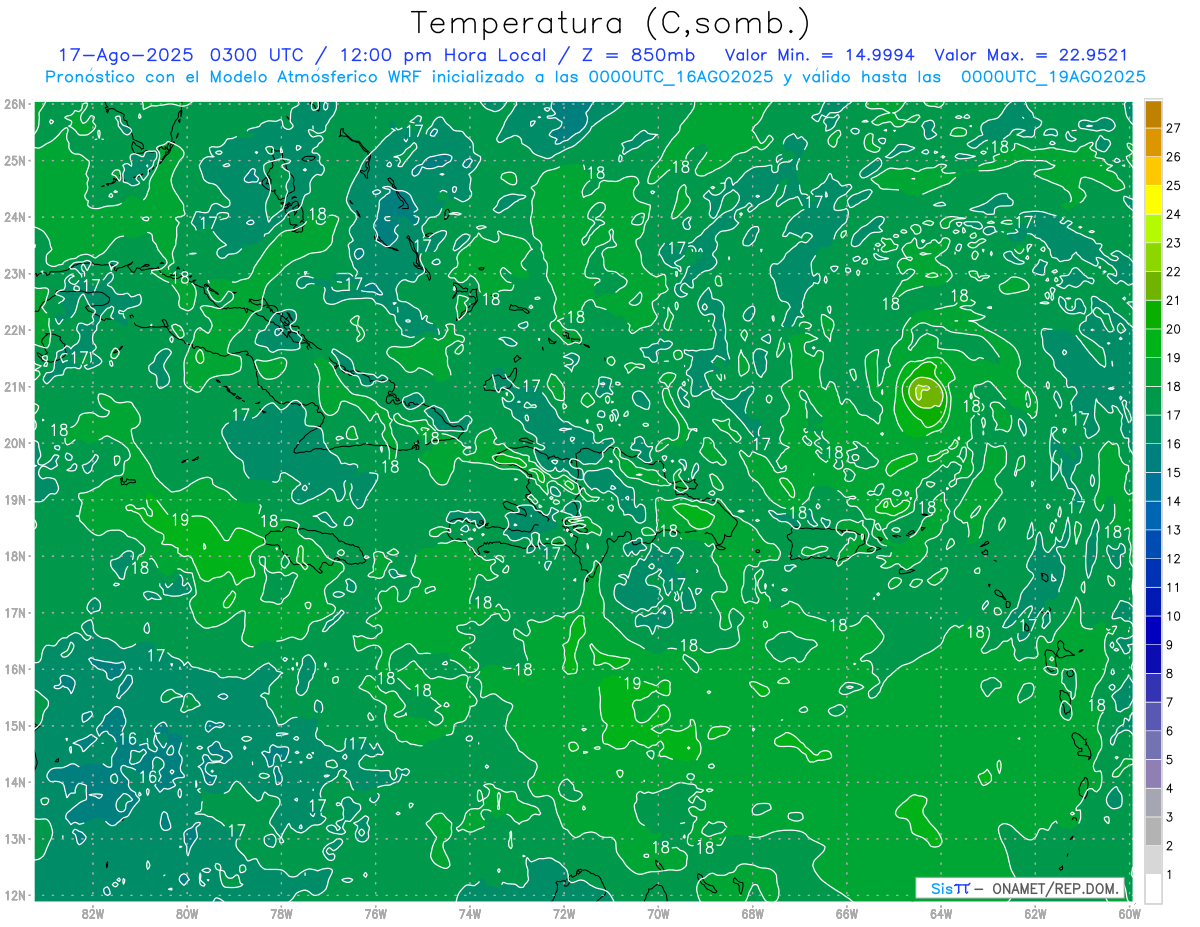Viewport: 1200px width, 927px height.
Task: Click the '78W' longitude axis label
Action: pyautogui.click(x=281, y=914)
